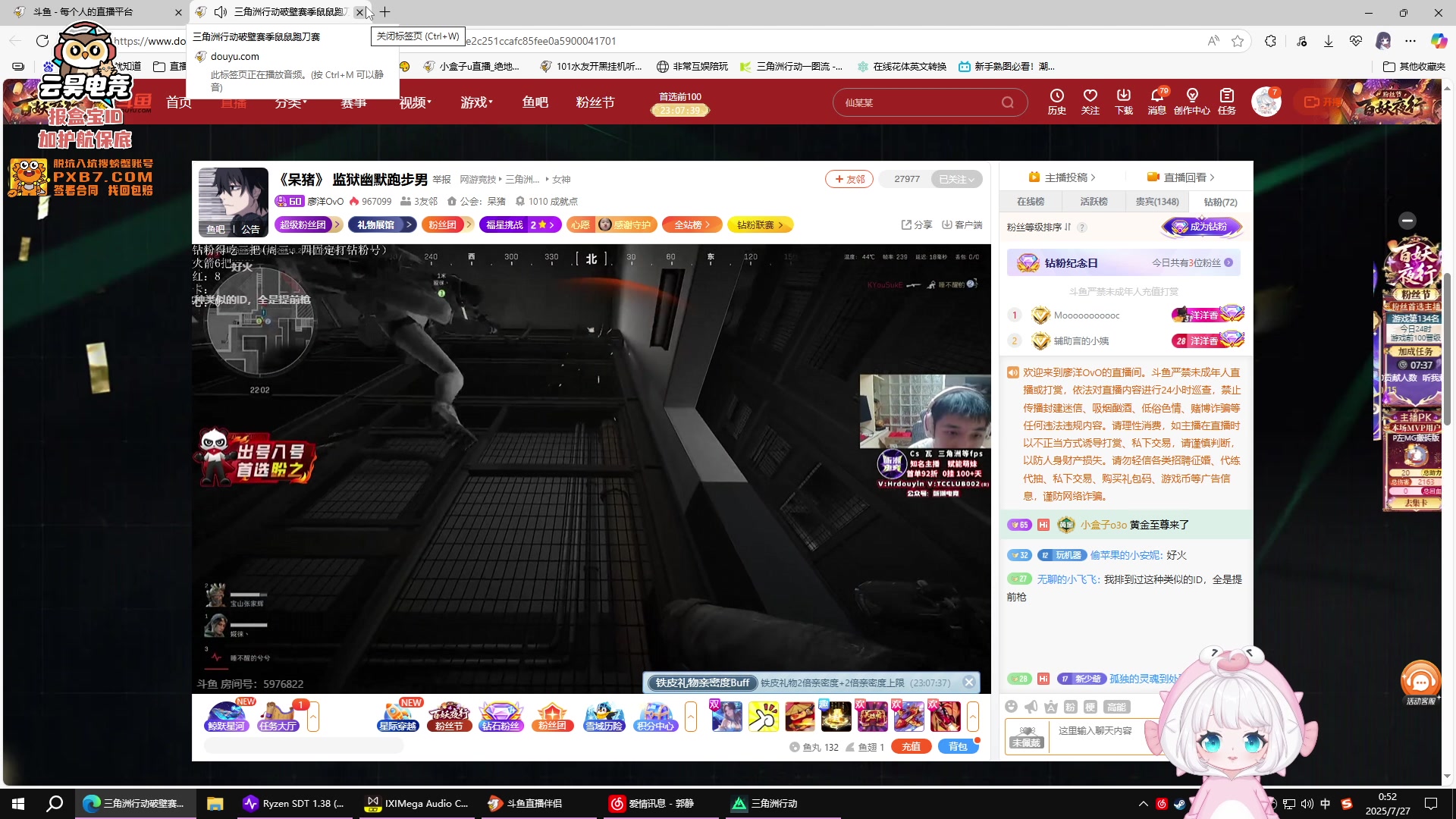This screenshot has width=1456, height=819.
Task: Open 任务大厅 activity icon
Action: pos(278,717)
